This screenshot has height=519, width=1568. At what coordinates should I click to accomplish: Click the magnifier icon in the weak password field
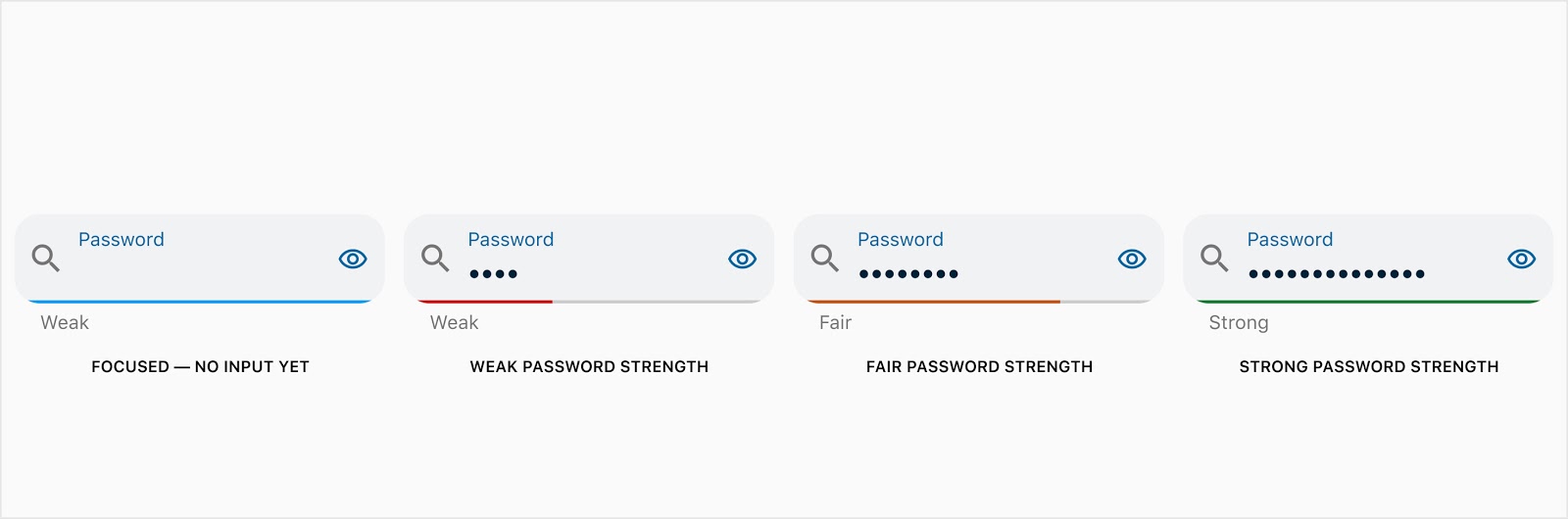[x=435, y=259]
